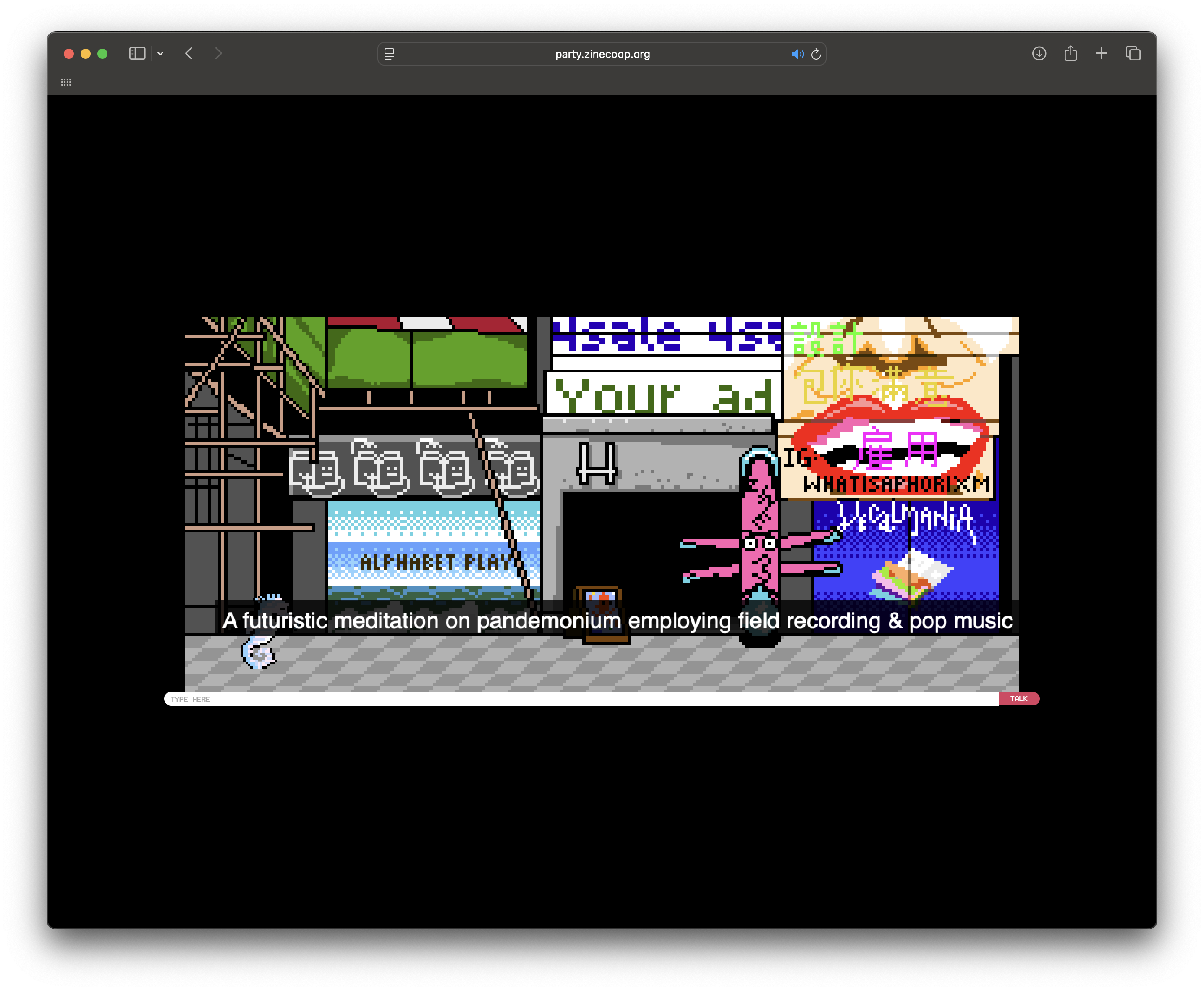Click the Your ad billboard sign
This screenshot has height=991, width=1204.
point(663,394)
